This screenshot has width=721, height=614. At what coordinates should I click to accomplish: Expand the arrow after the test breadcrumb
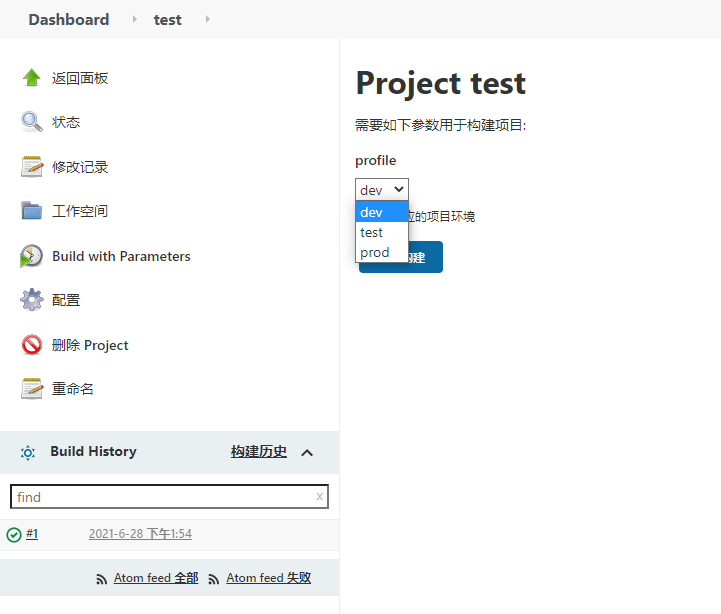207,20
